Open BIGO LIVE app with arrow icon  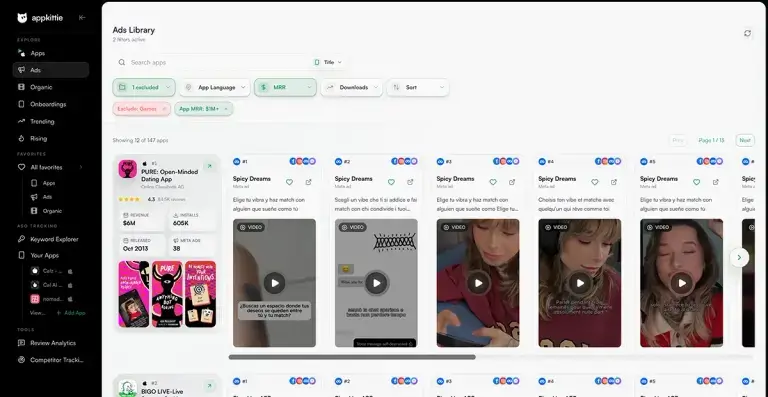(209, 386)
